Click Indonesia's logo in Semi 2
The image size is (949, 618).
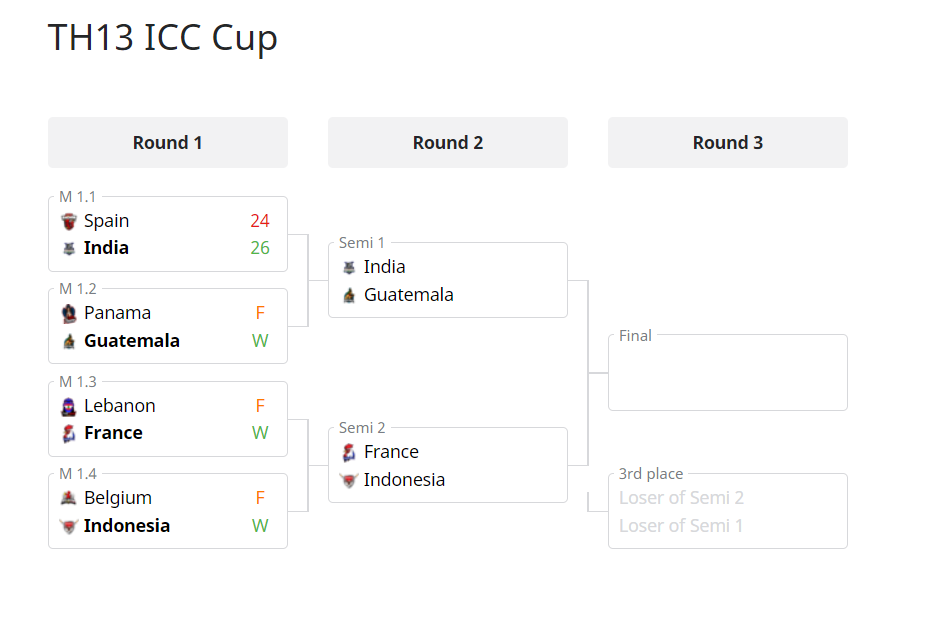(349, 481)
